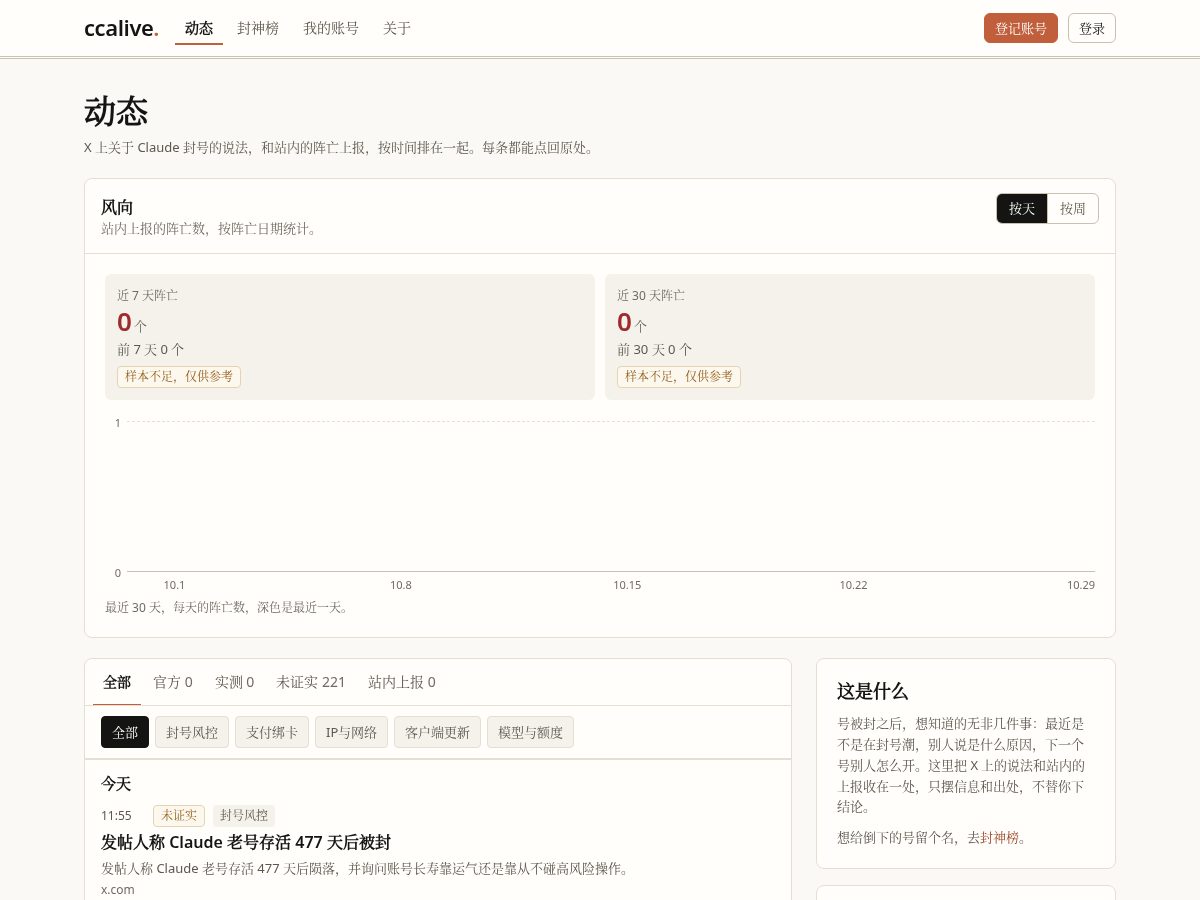Click the 10.1 date label on chart

coord(174,585)
